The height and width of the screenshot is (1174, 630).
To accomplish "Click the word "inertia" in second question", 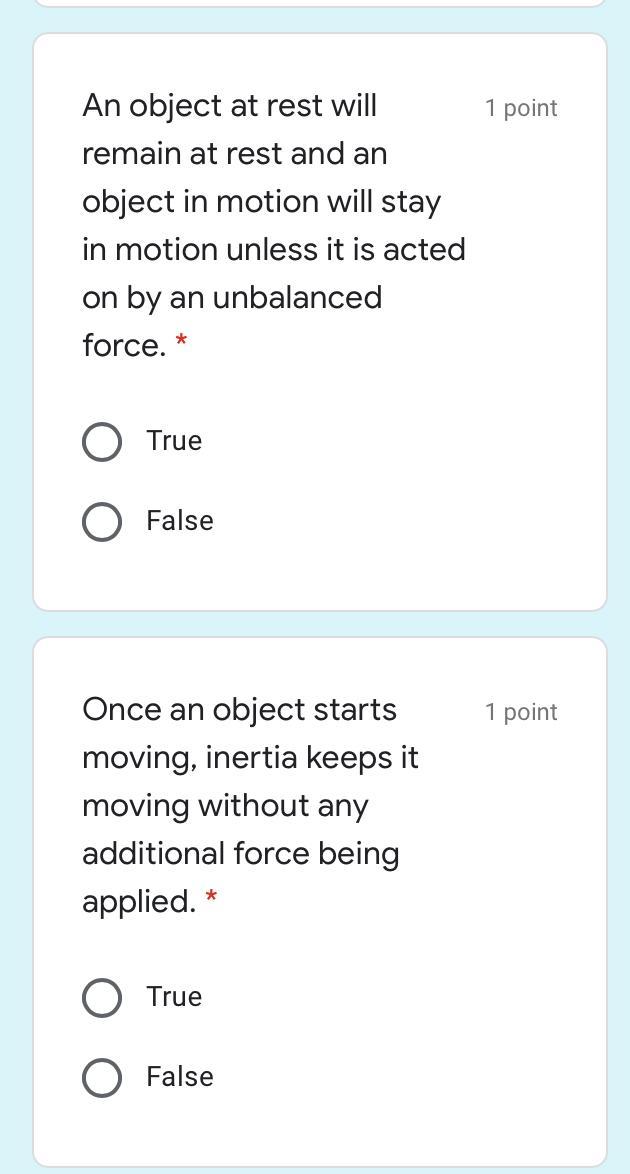I will 251,758.
